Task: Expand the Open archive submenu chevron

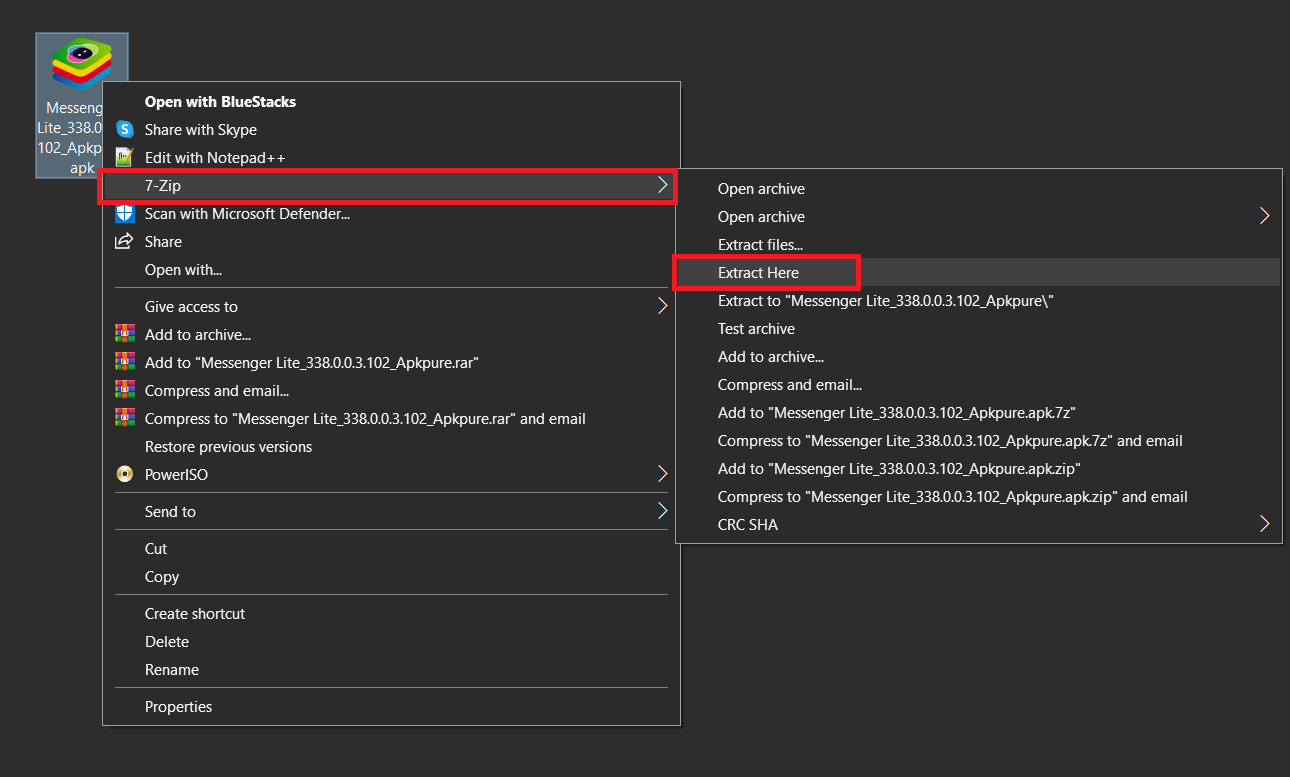Action: [1264, 215]
